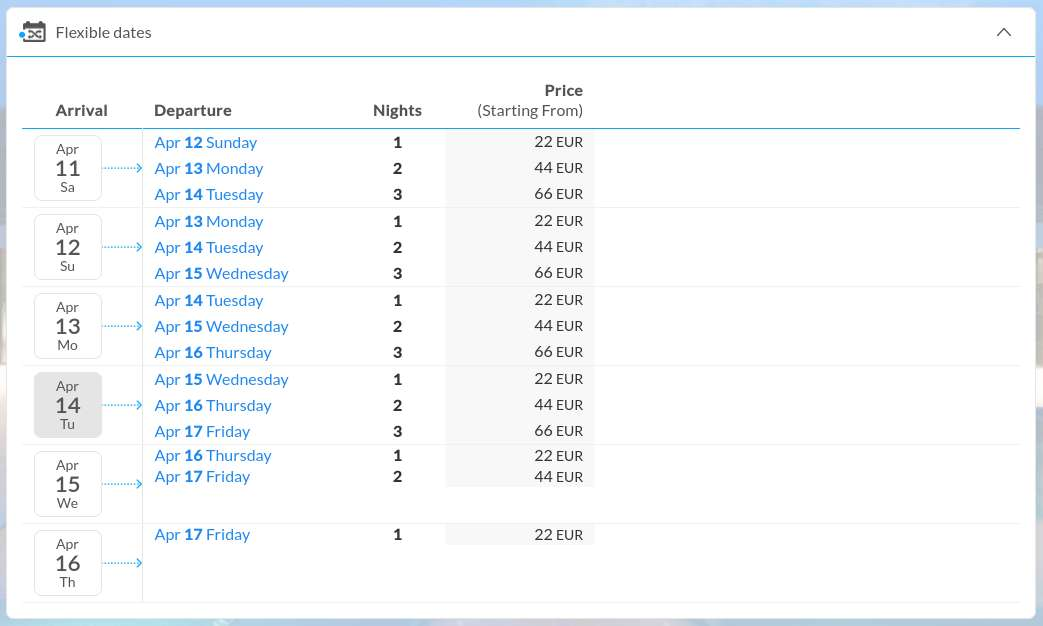Collapse the Flexible dates panel chevron
This screenshot has height=626, width=1043.
(1004, 32)
